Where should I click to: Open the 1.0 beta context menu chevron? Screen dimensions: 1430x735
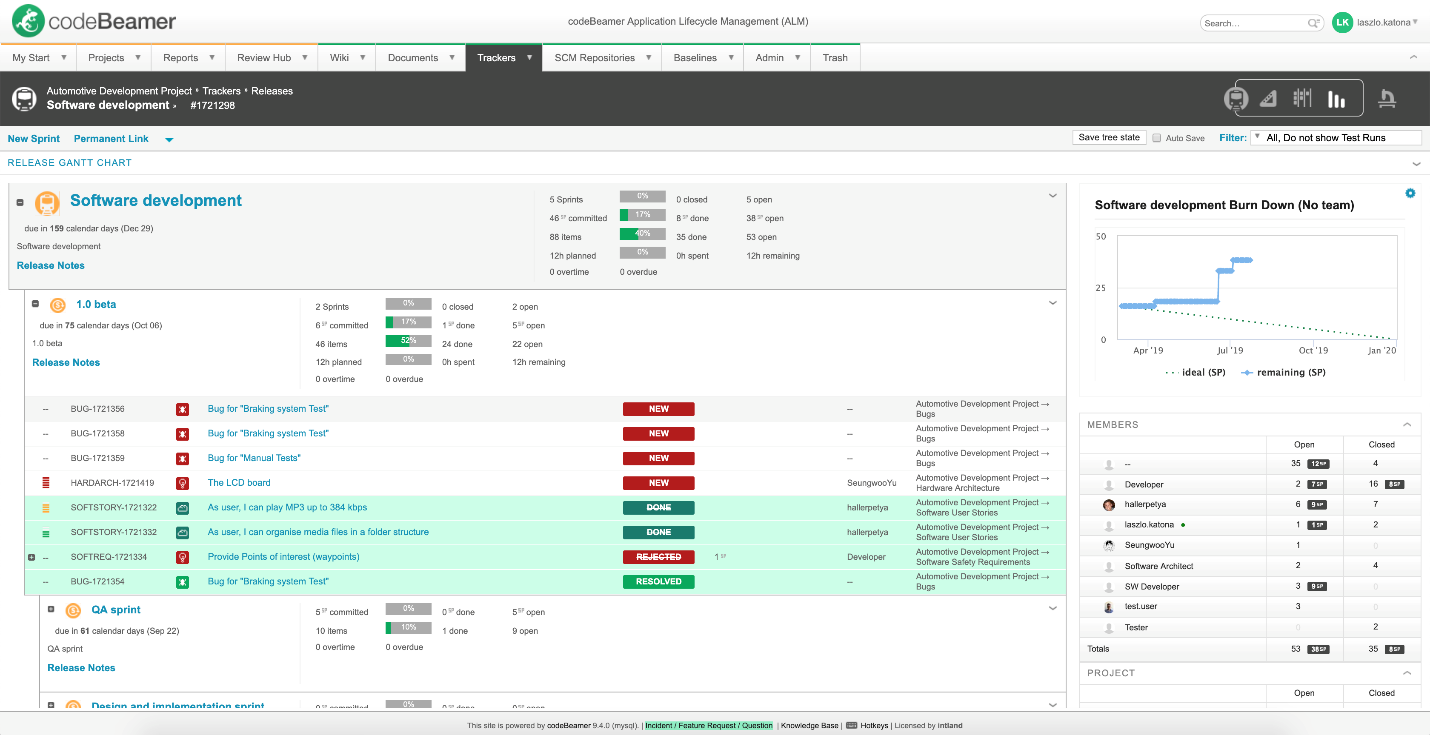coord(1052,303)
